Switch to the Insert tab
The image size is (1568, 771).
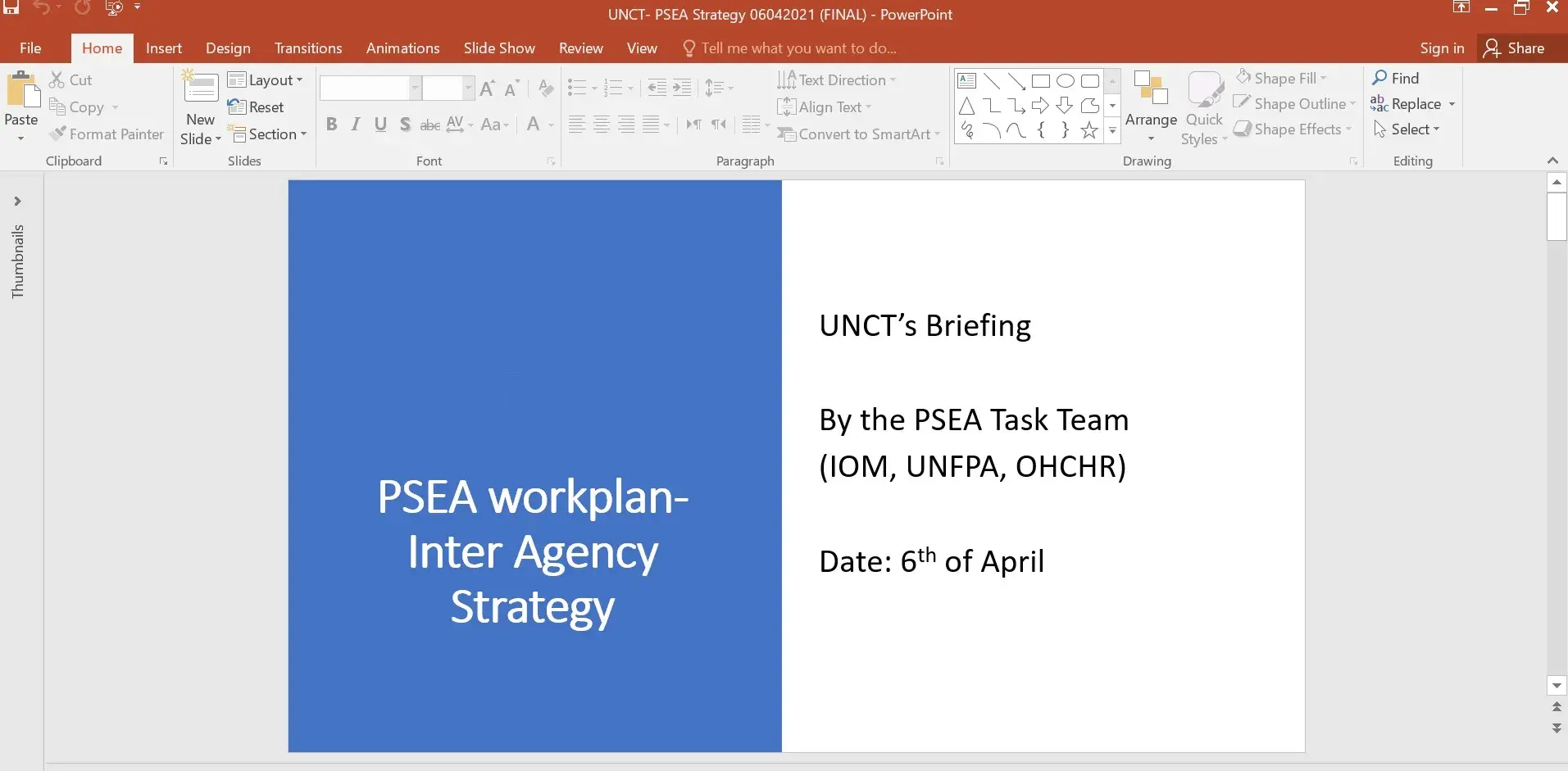(164, 48)
